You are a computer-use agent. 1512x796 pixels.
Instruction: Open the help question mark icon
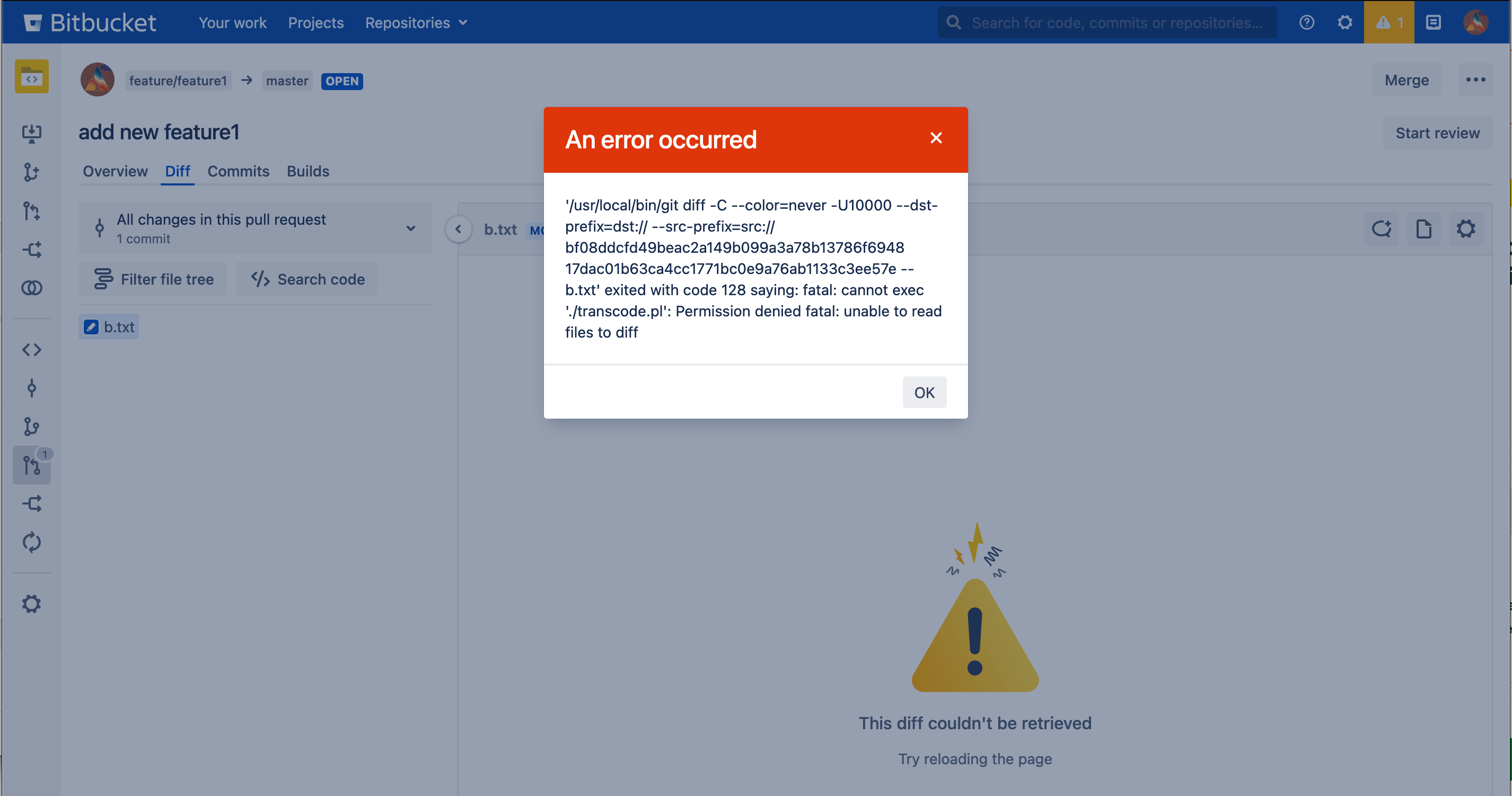(x=1306, y=22)
